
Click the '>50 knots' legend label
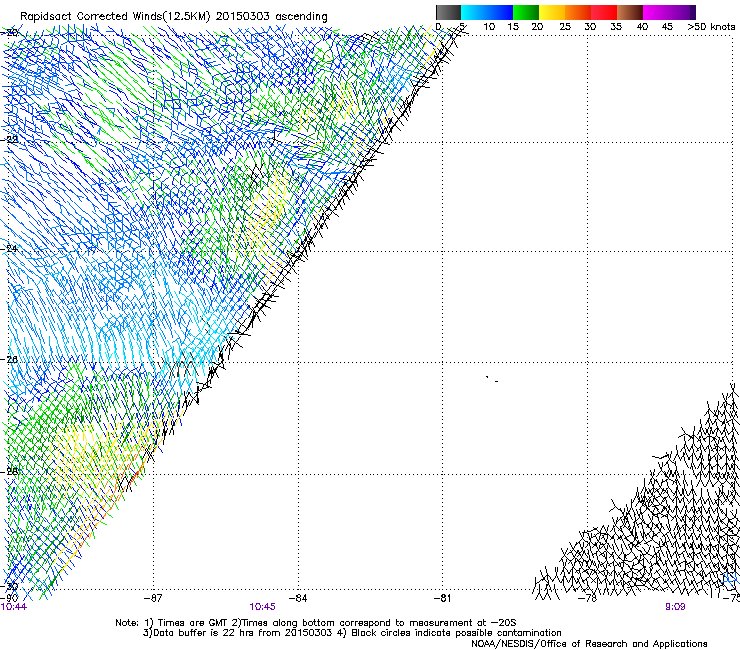tap(711, 26)
